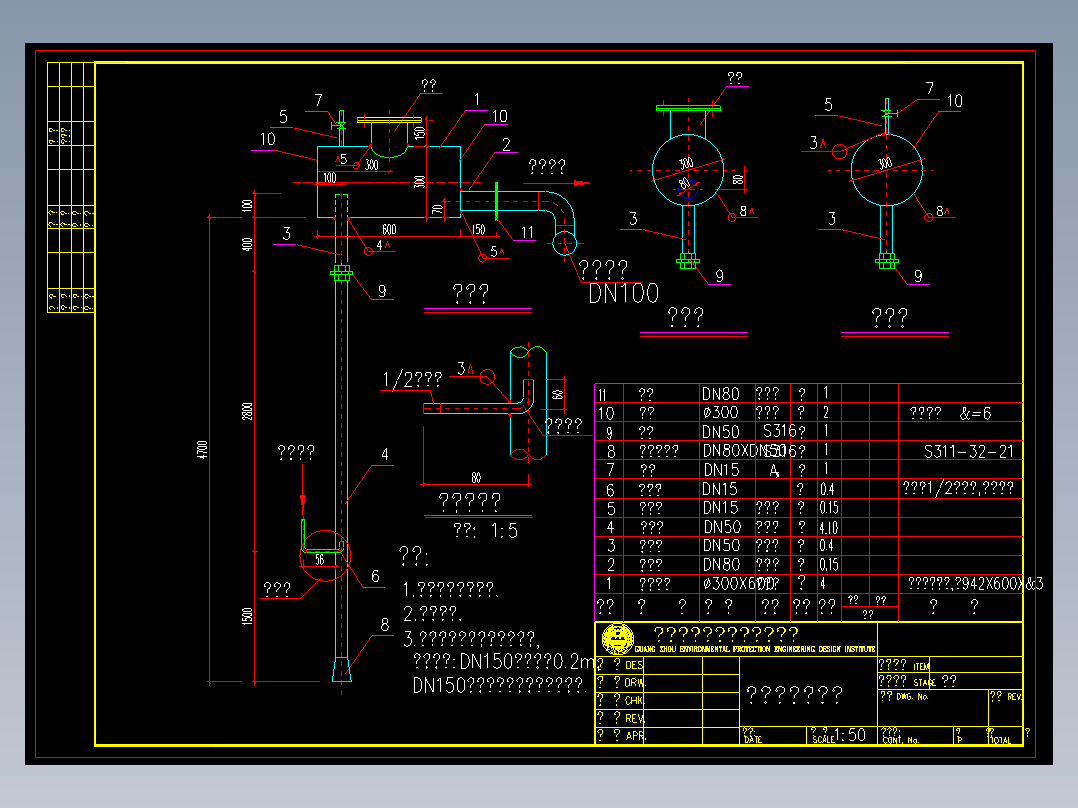The image size is (1078, 808).
Task: Select the Guang Zhou Environmental Protection institute name
Action: 755,649
